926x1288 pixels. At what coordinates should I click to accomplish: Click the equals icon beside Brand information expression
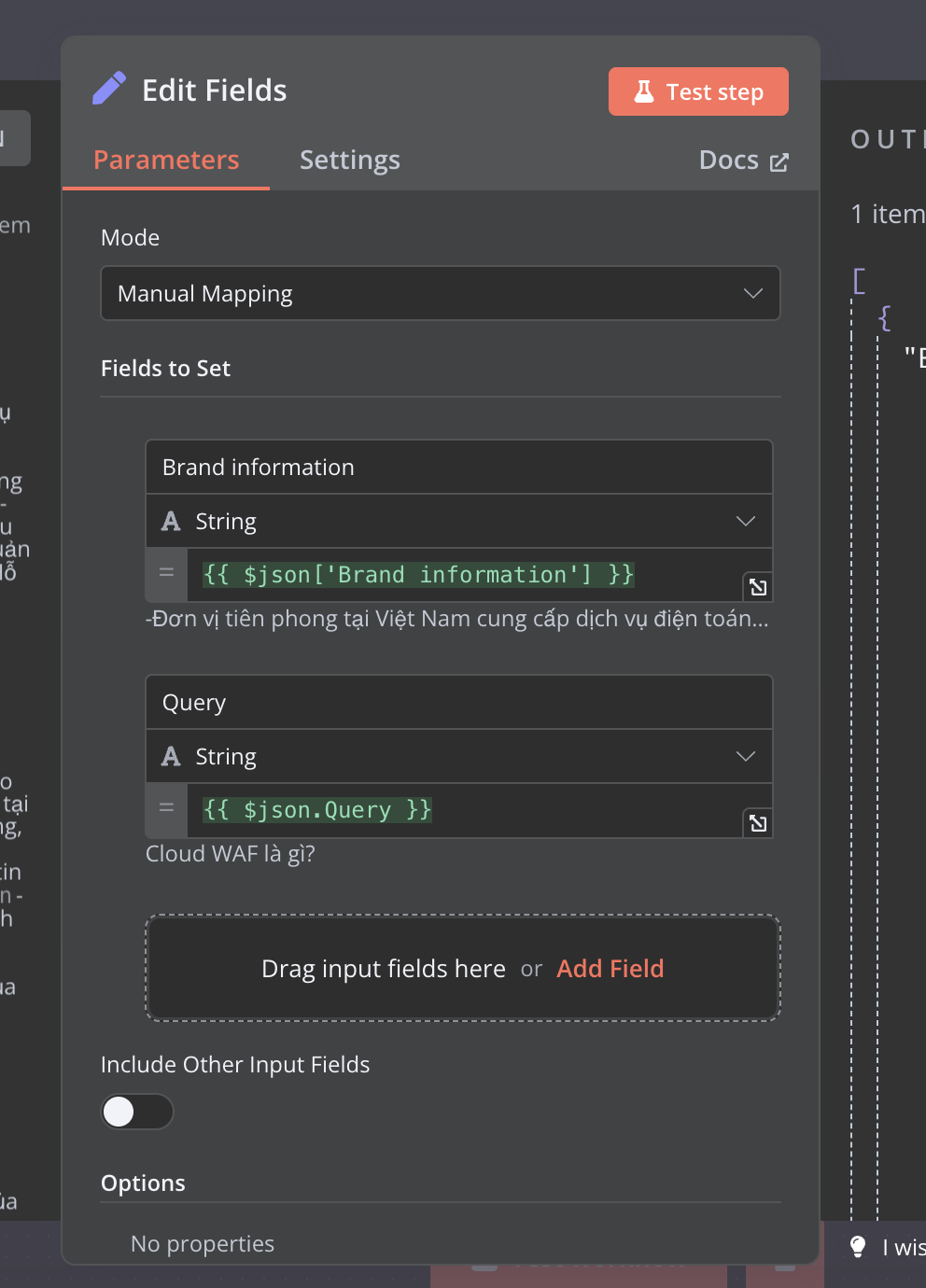(x=166, y=573)
